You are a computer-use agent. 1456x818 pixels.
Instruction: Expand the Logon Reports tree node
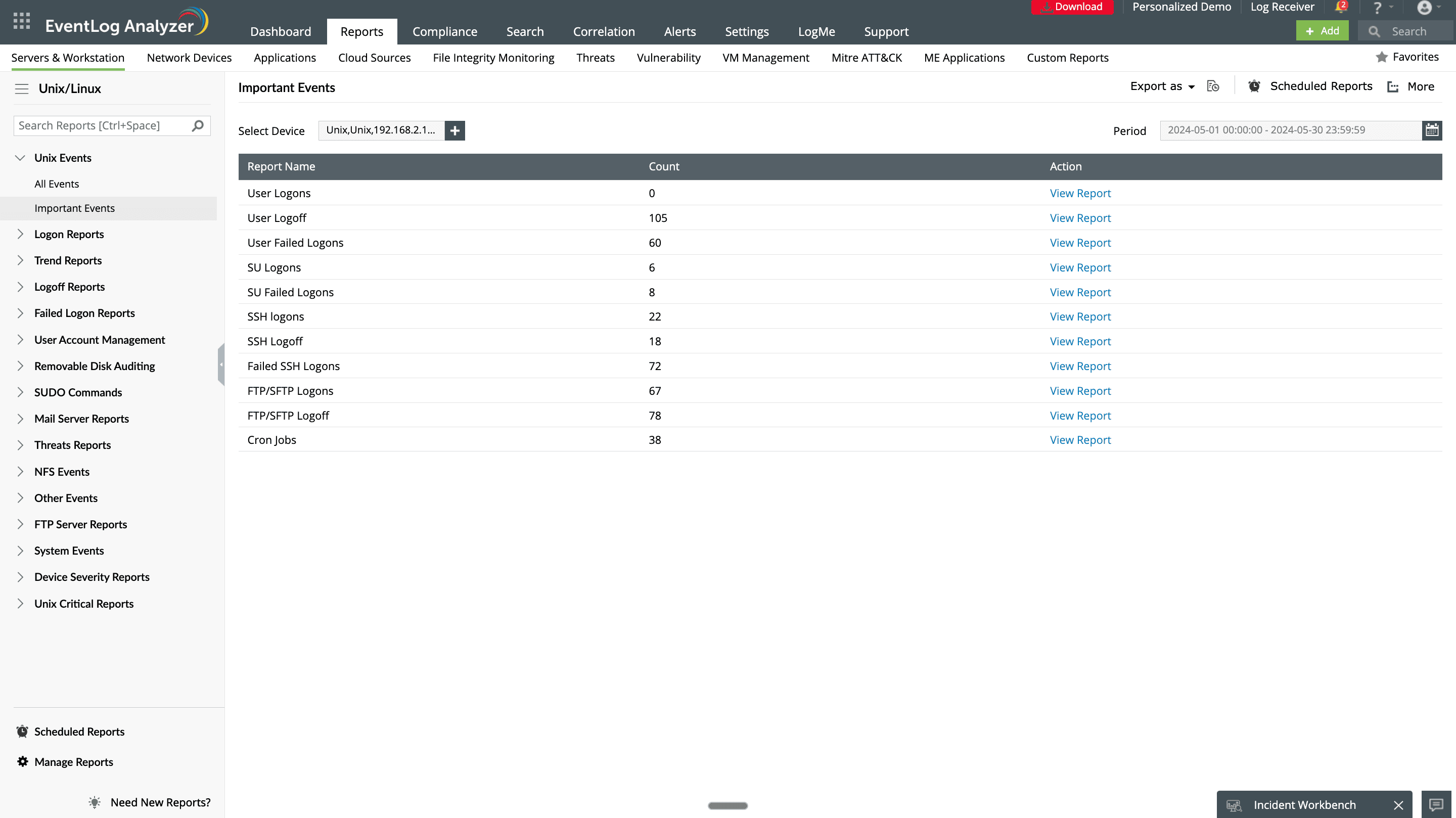tap(20, 234)
